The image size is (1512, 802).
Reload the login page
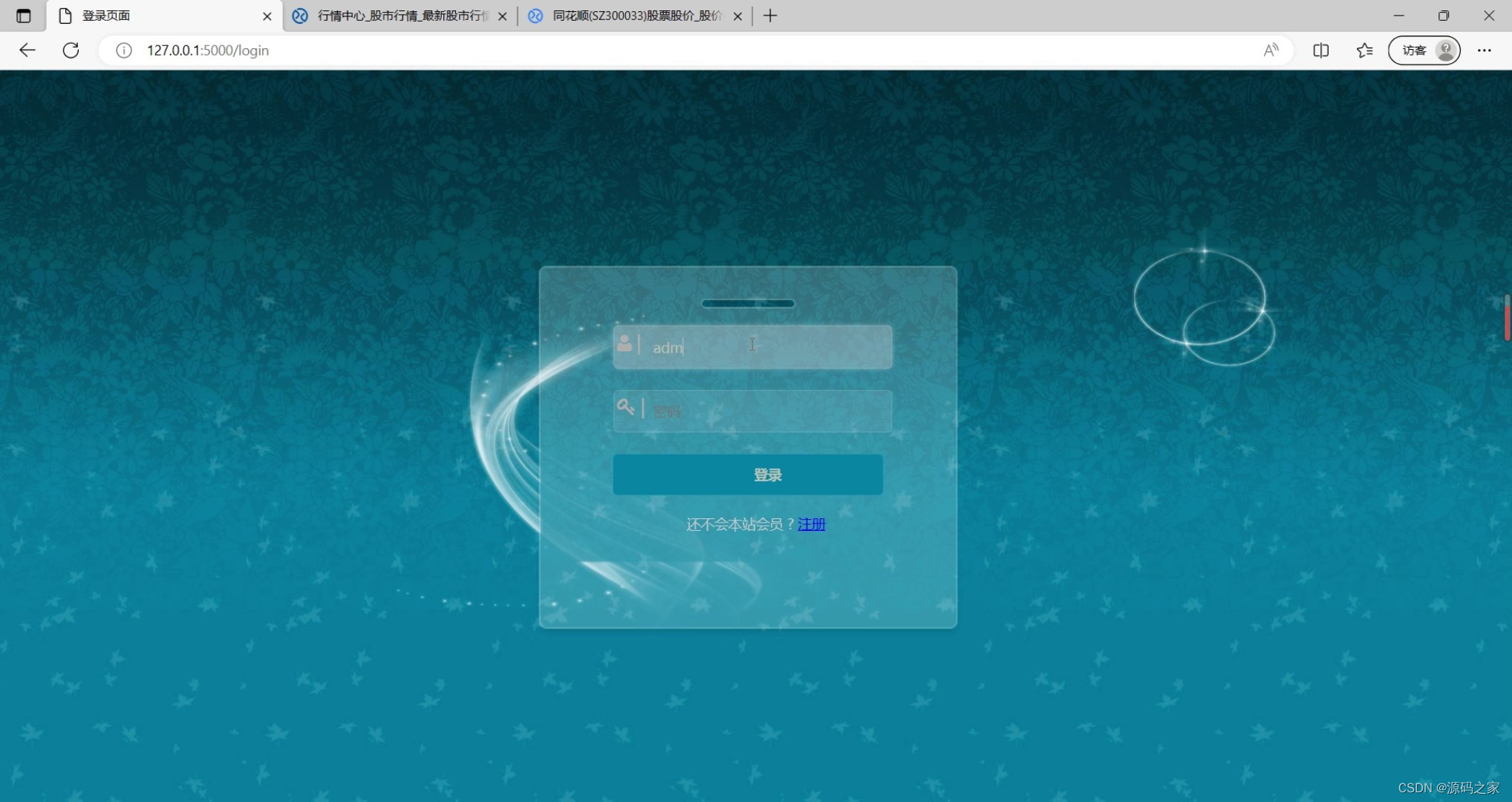tap(71, 50)
